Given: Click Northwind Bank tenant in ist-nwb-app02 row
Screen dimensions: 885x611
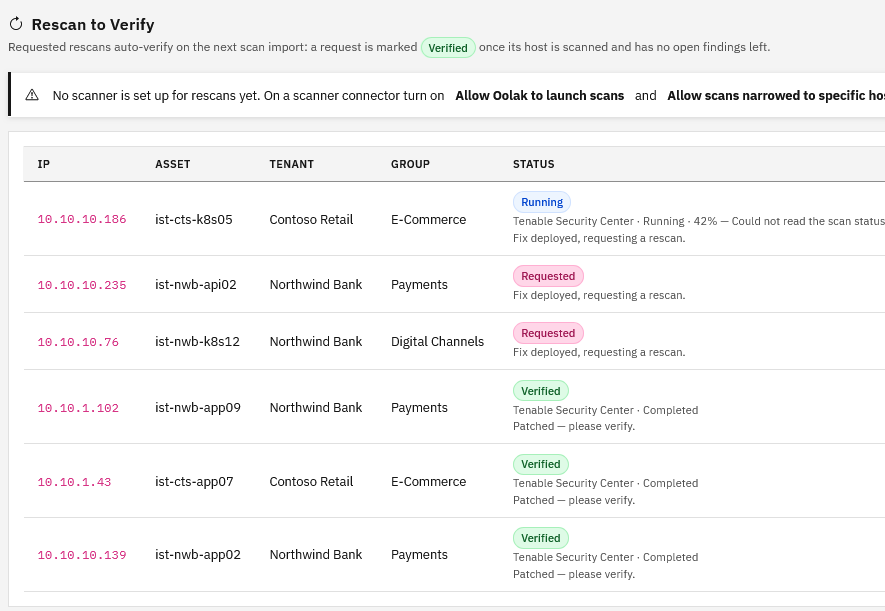Looking at the screenshot, I should 316,555.
